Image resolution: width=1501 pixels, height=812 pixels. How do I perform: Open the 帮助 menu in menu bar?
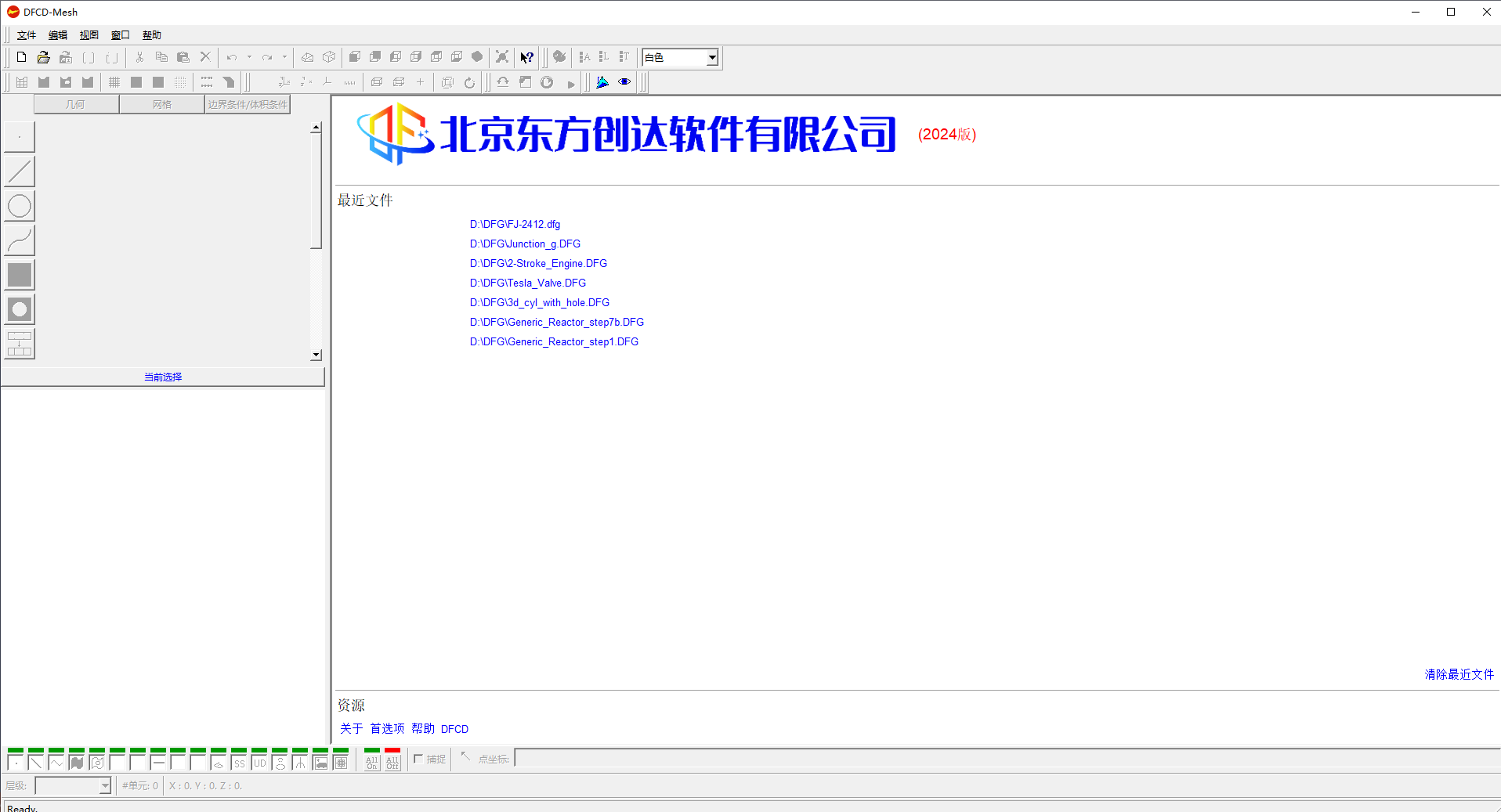[x=152, y=35]
